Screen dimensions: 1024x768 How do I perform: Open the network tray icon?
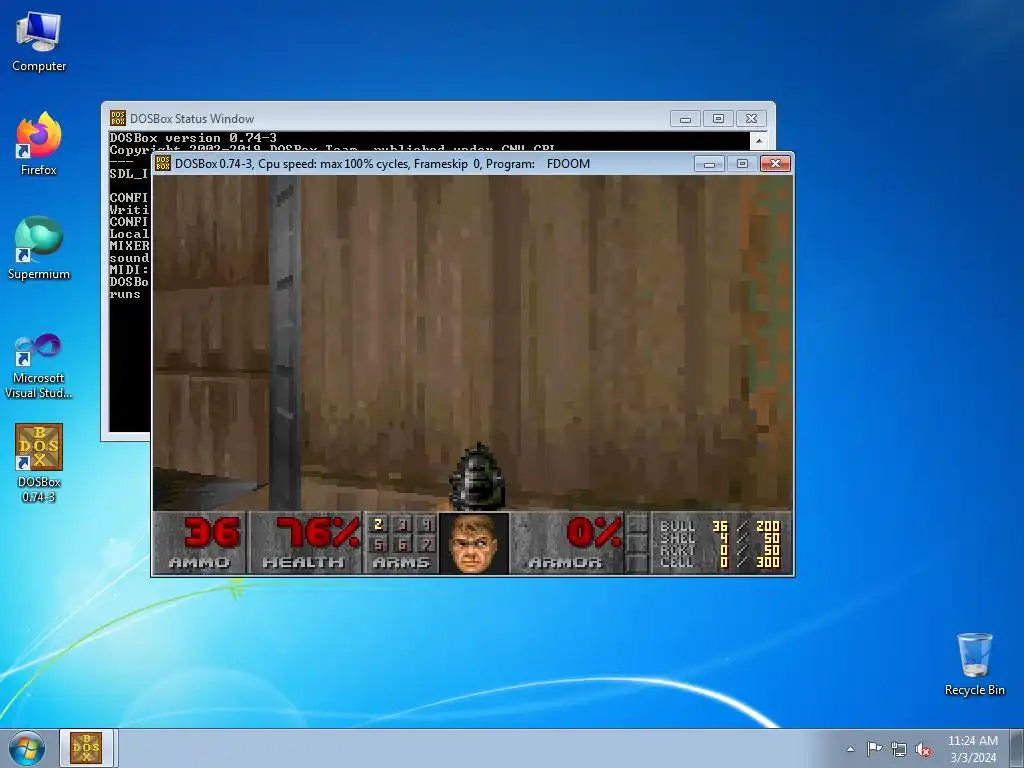pyautogui.click(x=899, y=749)
